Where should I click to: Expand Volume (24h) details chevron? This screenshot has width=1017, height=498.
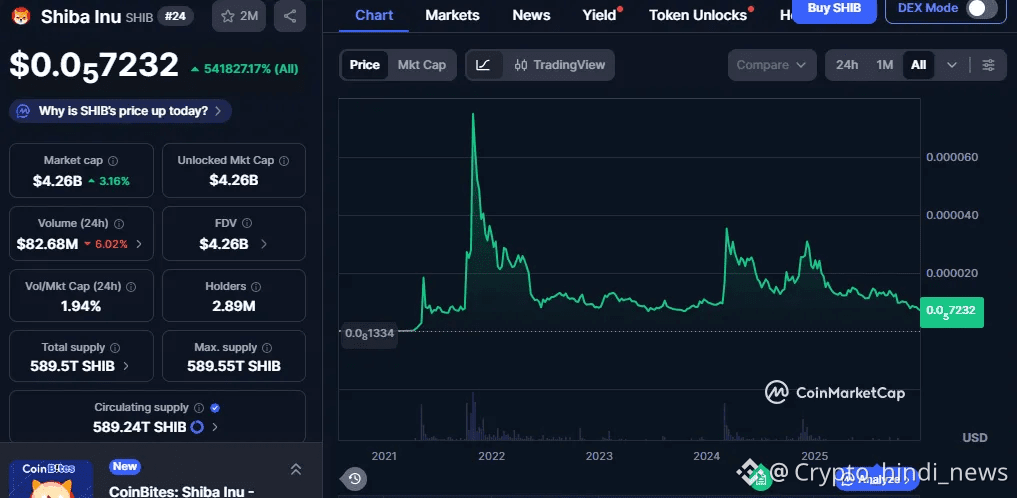pyautogui.click(x=139, y=244)
